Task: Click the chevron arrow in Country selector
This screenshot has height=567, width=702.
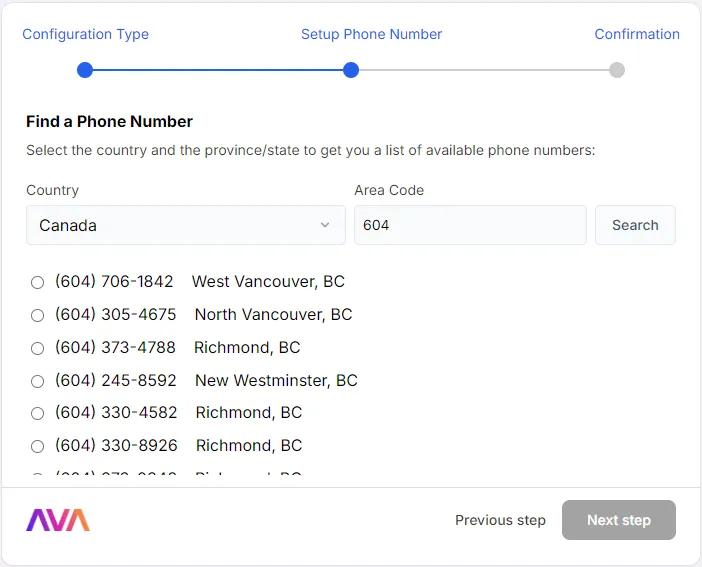Action: [325, 225]
